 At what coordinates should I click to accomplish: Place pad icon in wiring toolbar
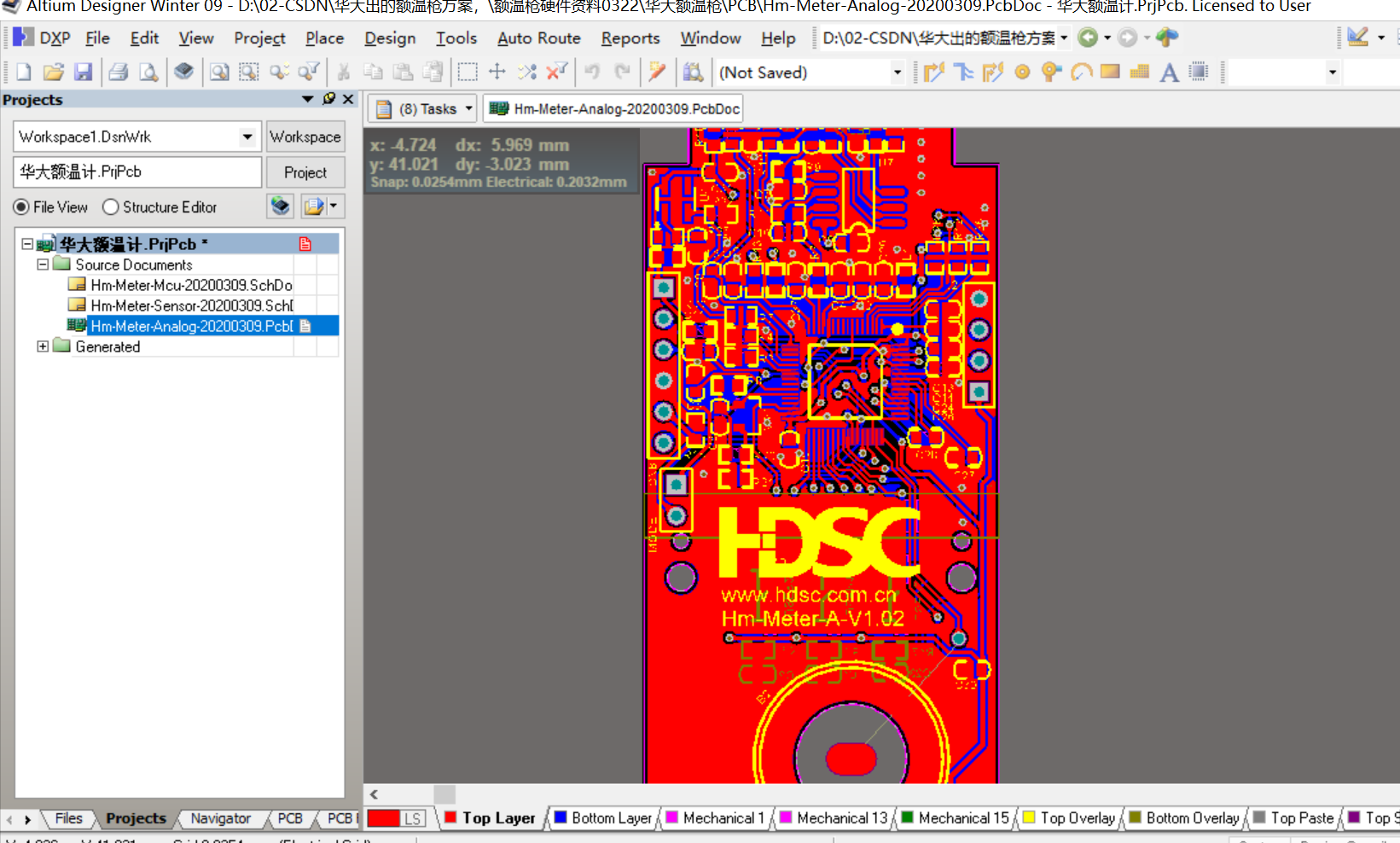(1022, 73)
